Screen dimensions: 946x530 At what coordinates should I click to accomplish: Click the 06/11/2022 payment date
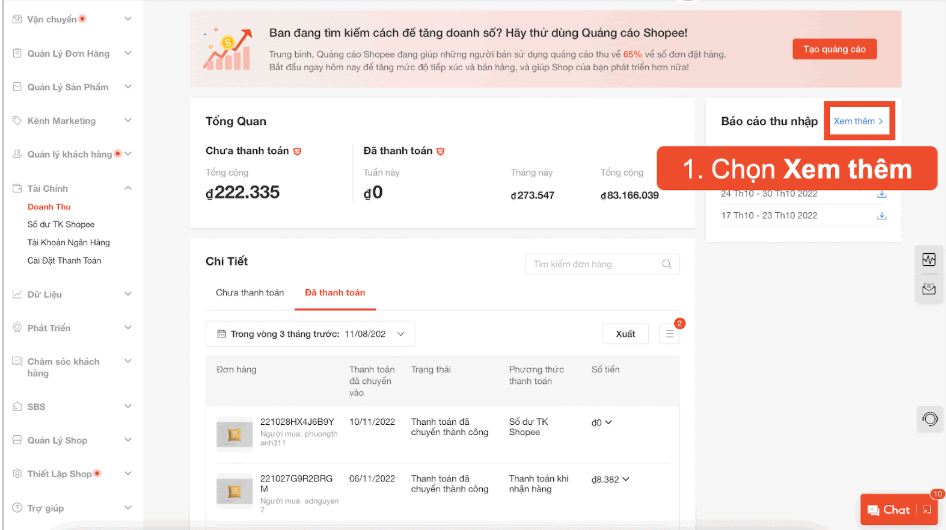click(372, 479)
